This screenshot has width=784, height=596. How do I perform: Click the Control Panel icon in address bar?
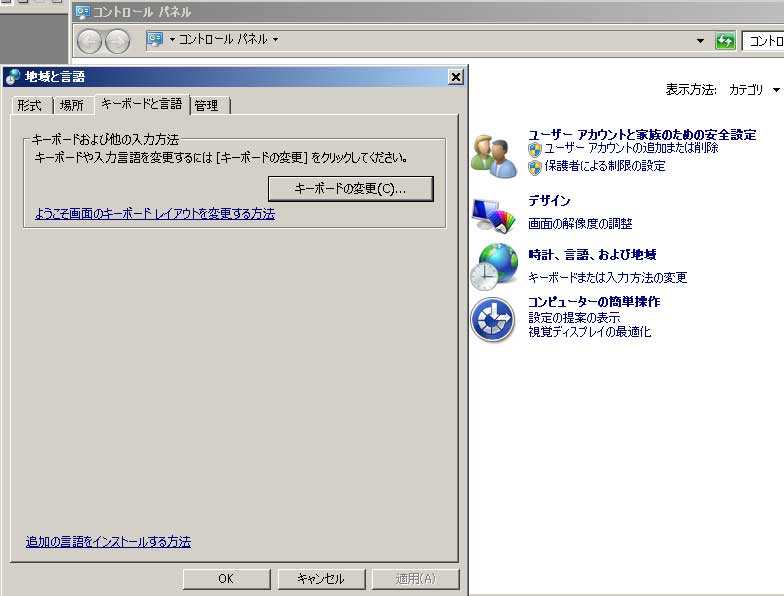pyautogui.click(x=155, y=40)
